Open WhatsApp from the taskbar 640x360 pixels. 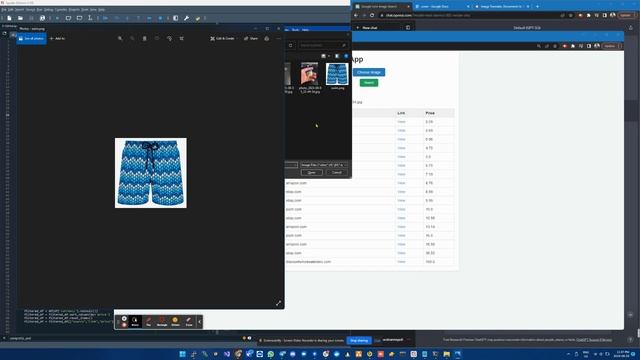tap(271, 354)
